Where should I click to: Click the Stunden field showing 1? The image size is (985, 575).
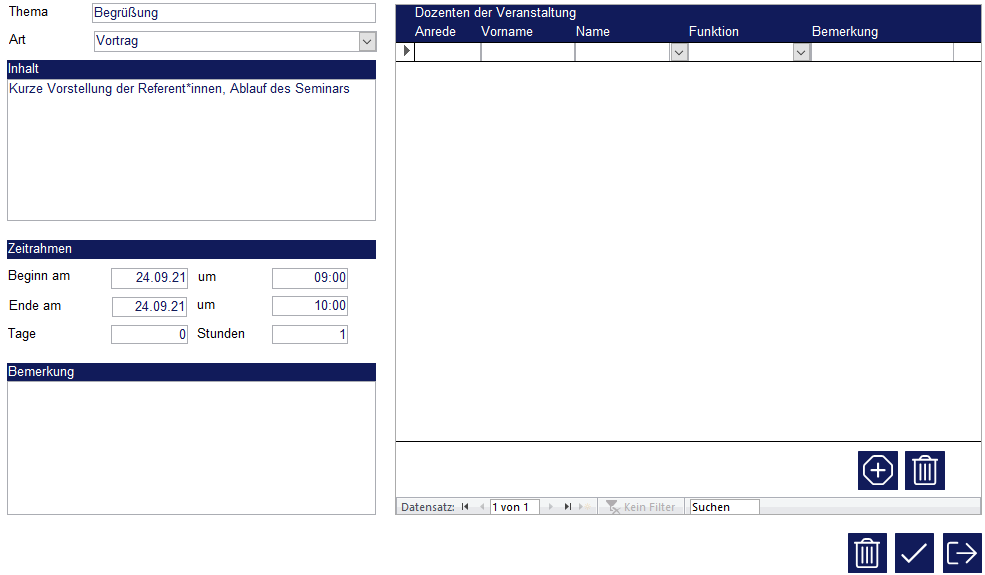coord(310,335)
